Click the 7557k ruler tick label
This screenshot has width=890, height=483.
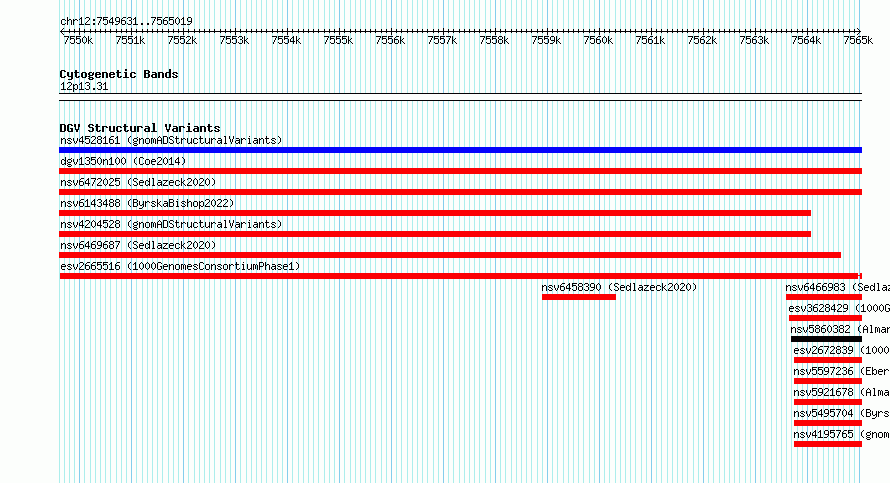click(x=442, y=40)
